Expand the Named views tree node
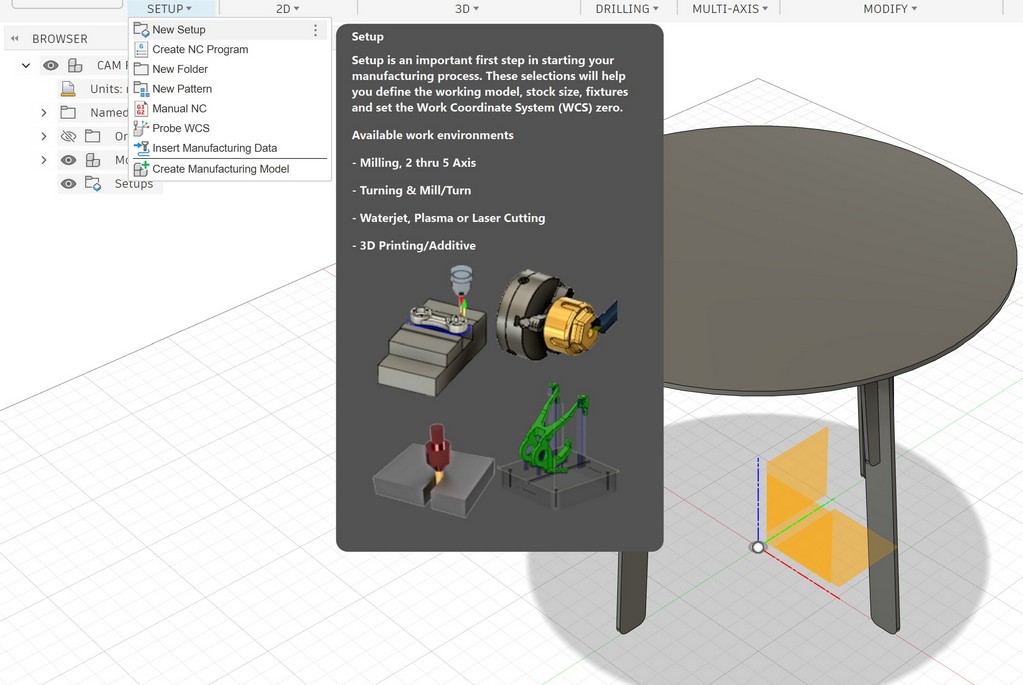 [x=44, y=112]
